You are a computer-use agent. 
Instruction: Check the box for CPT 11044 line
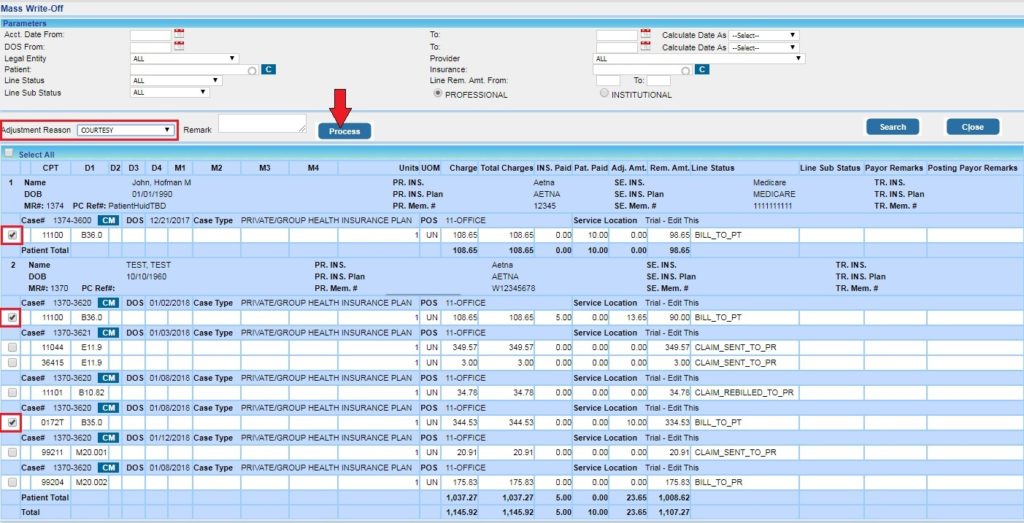click(12, 346)
